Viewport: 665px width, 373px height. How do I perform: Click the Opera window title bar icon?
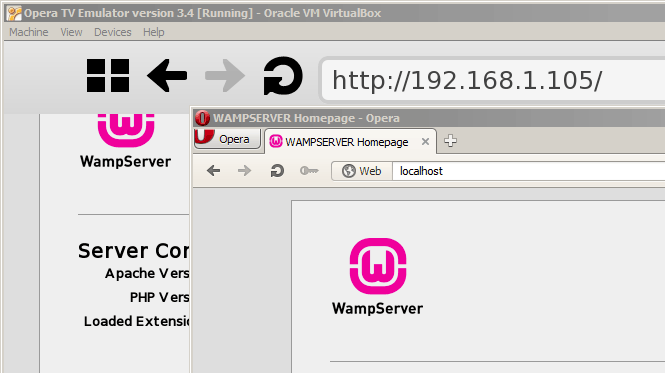pos(202,118)
